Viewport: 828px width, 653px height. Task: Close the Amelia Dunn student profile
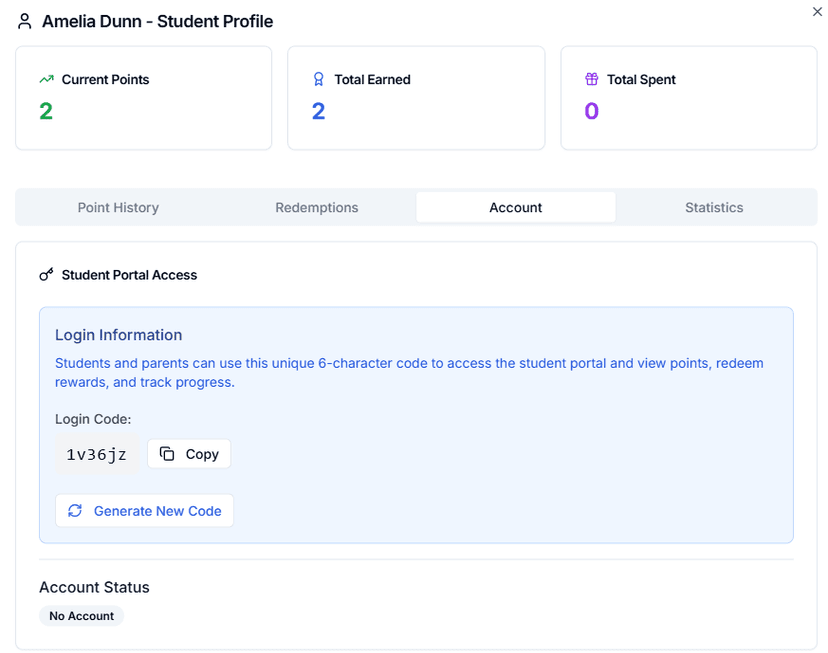pyautogui.click(x=817, y=12)
